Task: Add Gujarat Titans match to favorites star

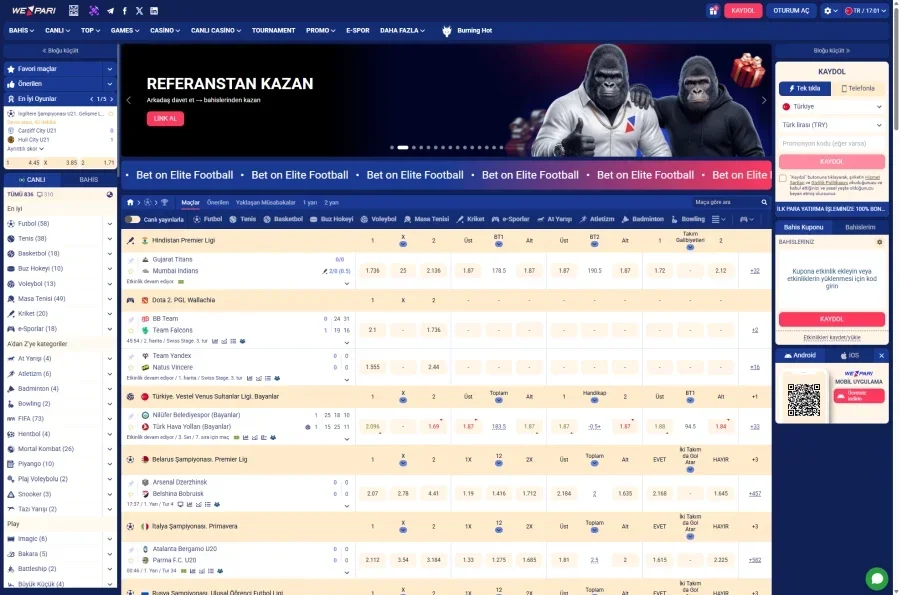Action: [131, 271]
